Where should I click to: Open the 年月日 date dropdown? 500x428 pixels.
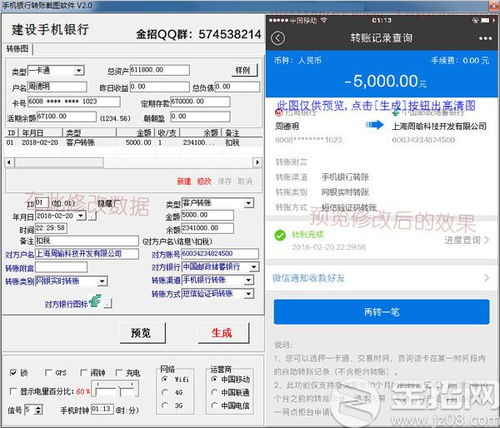point(81,216)
